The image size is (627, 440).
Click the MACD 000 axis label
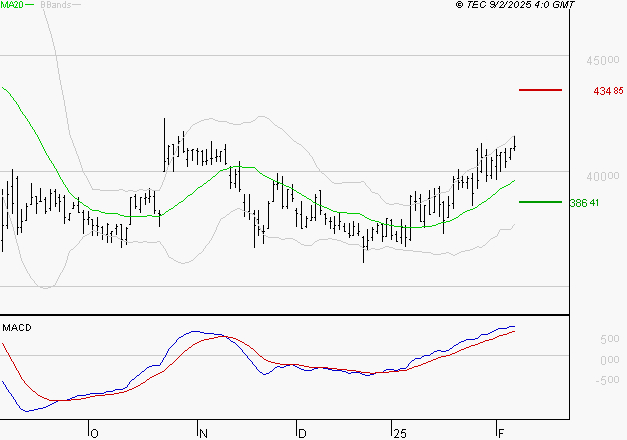tap(610, 360)
